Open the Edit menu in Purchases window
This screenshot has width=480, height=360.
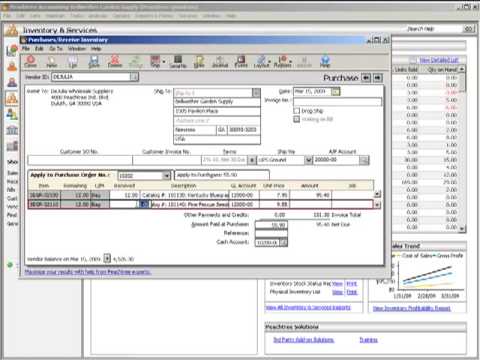pos(39,49)
